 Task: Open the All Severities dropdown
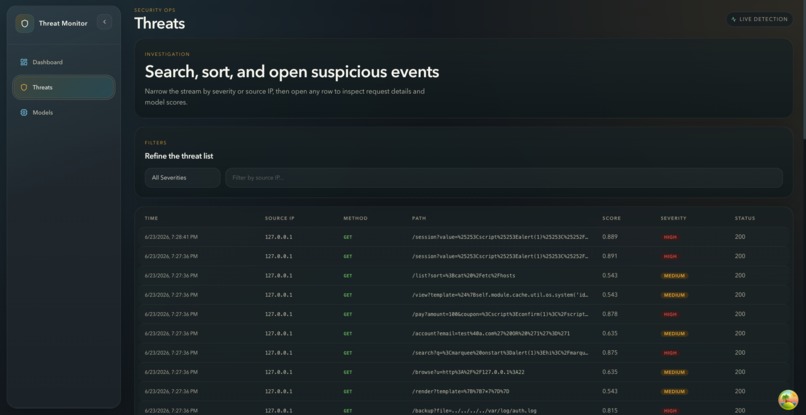(x=182, y=177)
